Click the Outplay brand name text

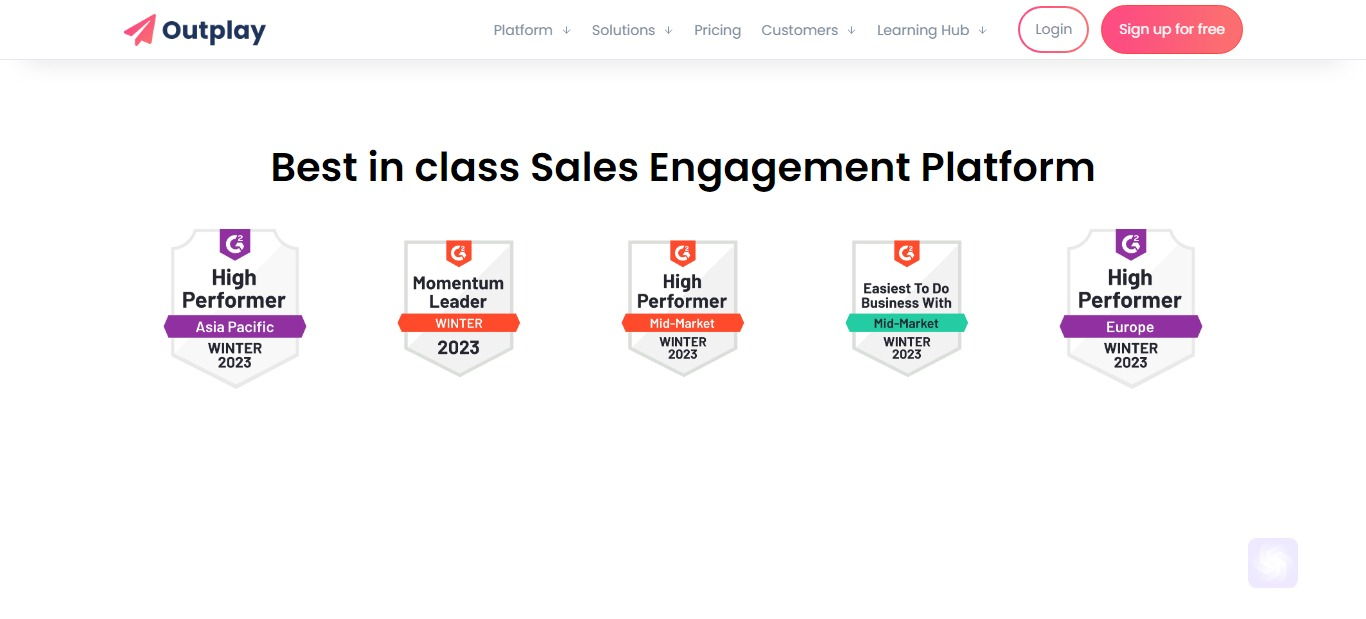point(214,31)
